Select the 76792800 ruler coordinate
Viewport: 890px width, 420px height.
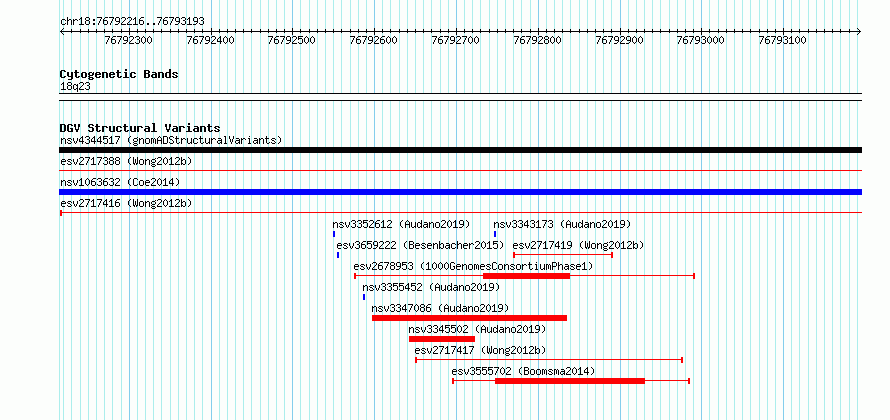pos(538,41)
